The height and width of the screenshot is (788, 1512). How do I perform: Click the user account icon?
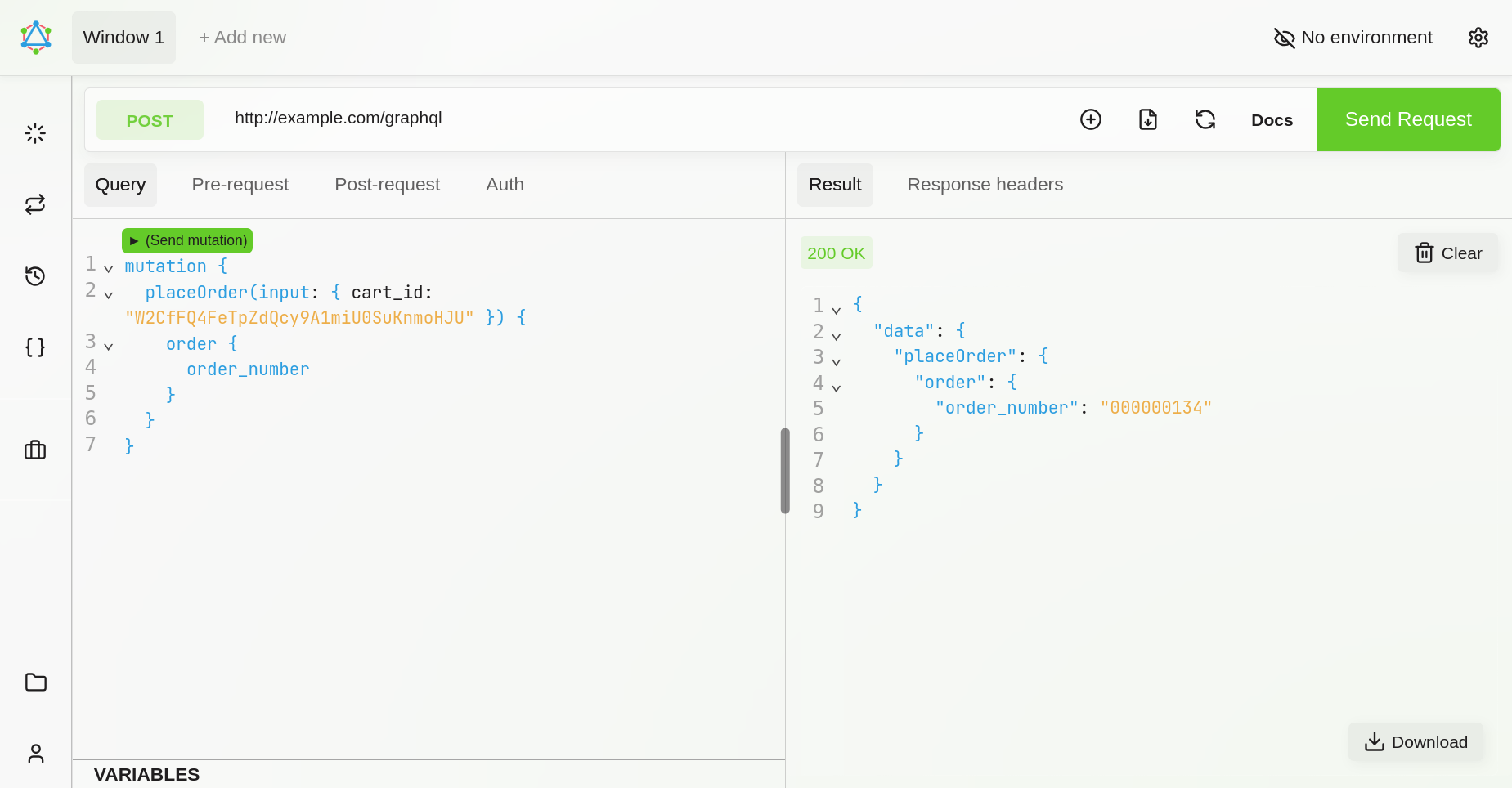click(35, 753)
